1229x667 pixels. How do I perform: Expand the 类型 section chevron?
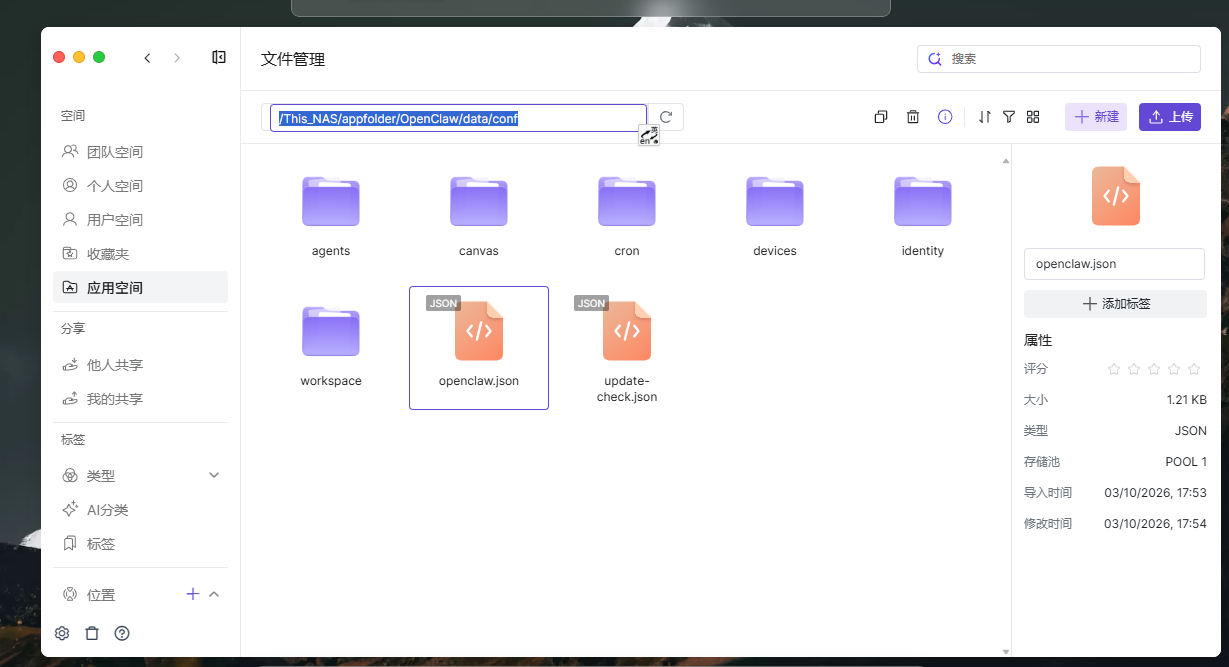214,475
